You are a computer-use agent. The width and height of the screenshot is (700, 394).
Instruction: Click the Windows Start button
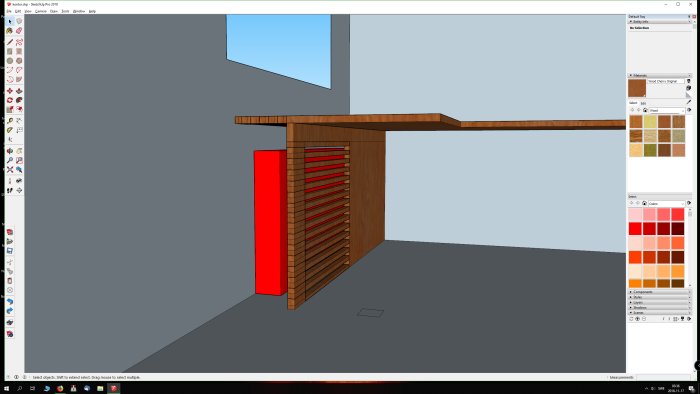pyautogui.click(x=6, y=388)
